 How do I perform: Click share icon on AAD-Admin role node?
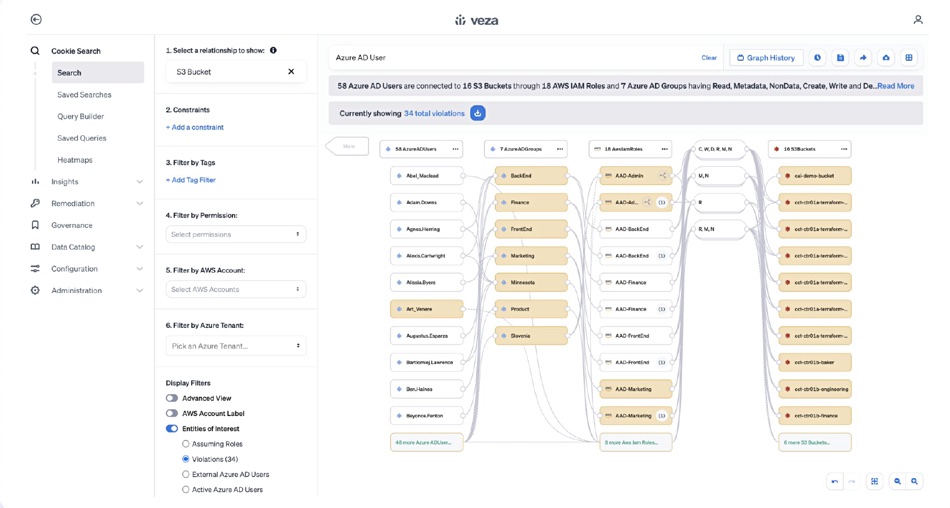[662, 176]
